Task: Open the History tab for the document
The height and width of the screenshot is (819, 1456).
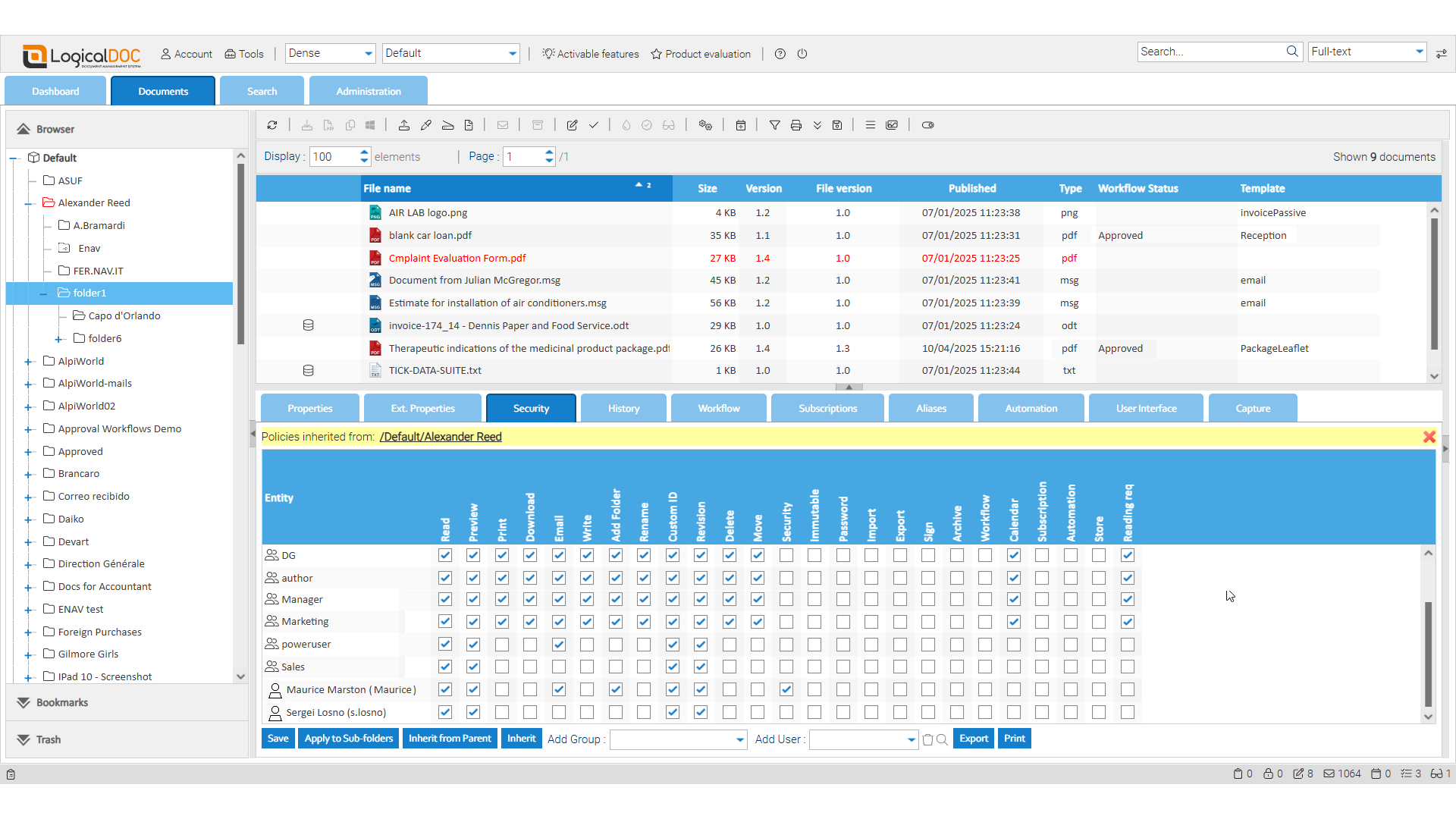Action: point(623,408)
